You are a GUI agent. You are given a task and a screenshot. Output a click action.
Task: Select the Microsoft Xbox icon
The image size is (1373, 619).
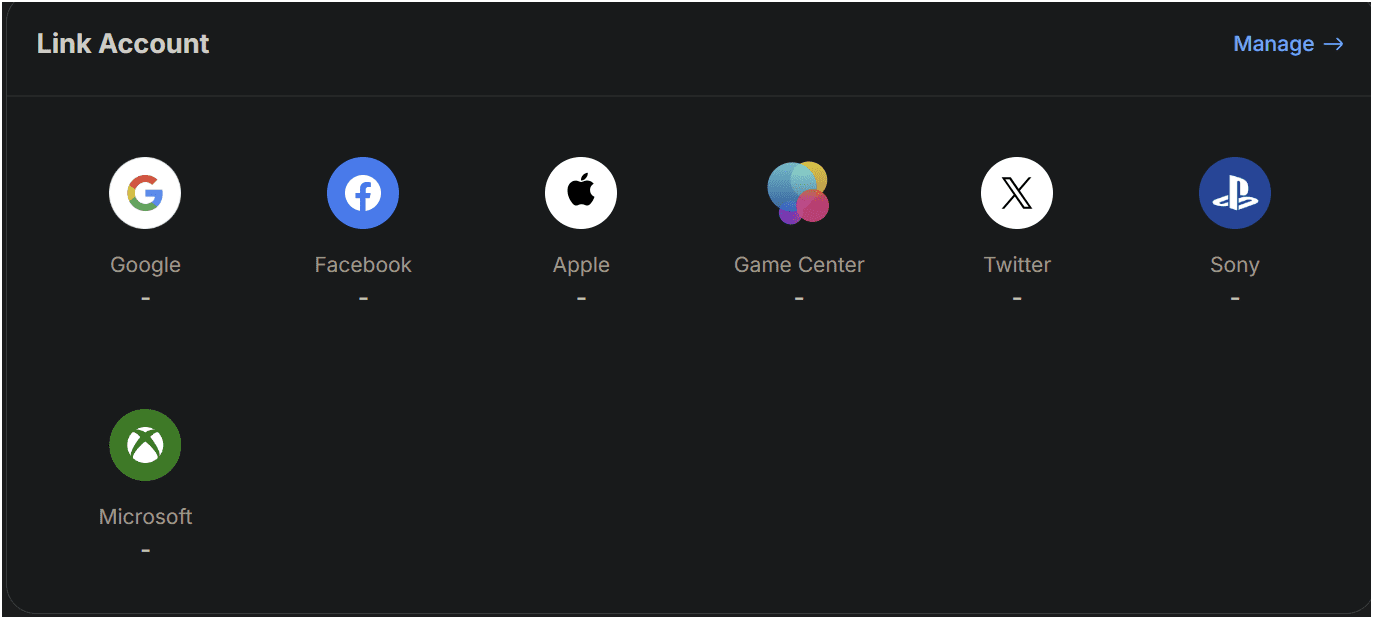pyautogui.click(x=145, y=444)
